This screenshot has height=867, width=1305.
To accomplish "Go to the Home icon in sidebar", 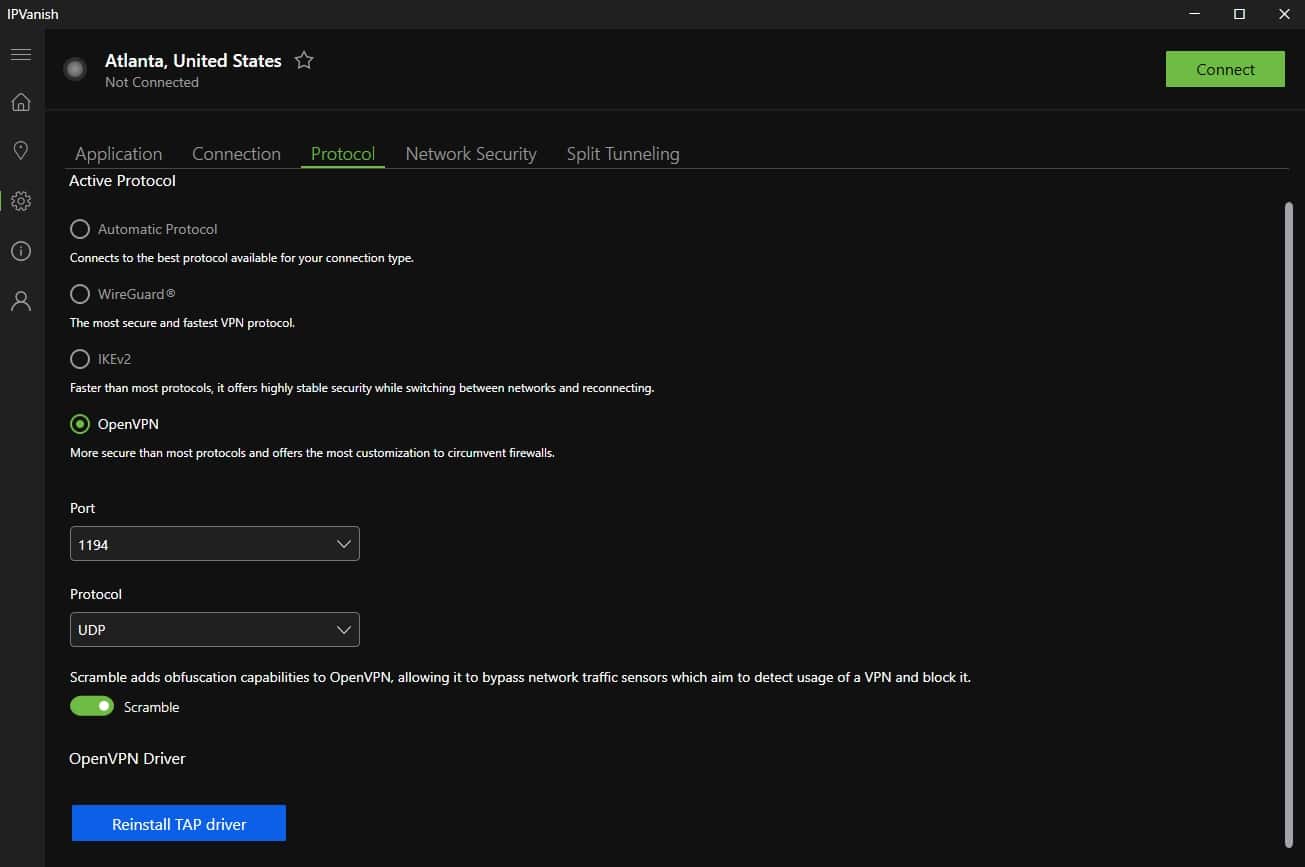I will tap(21, 102).
